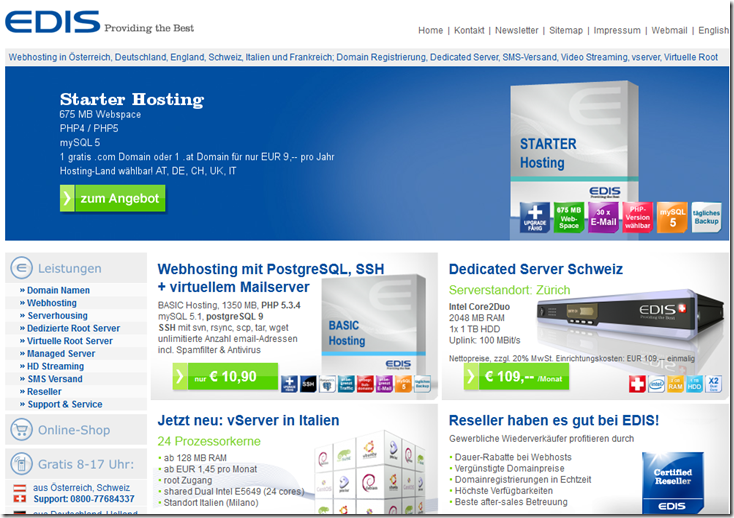Click the red Subdomains badge under Basic Hosting
This screenshot has width=734, height=518.
[365, 384]
